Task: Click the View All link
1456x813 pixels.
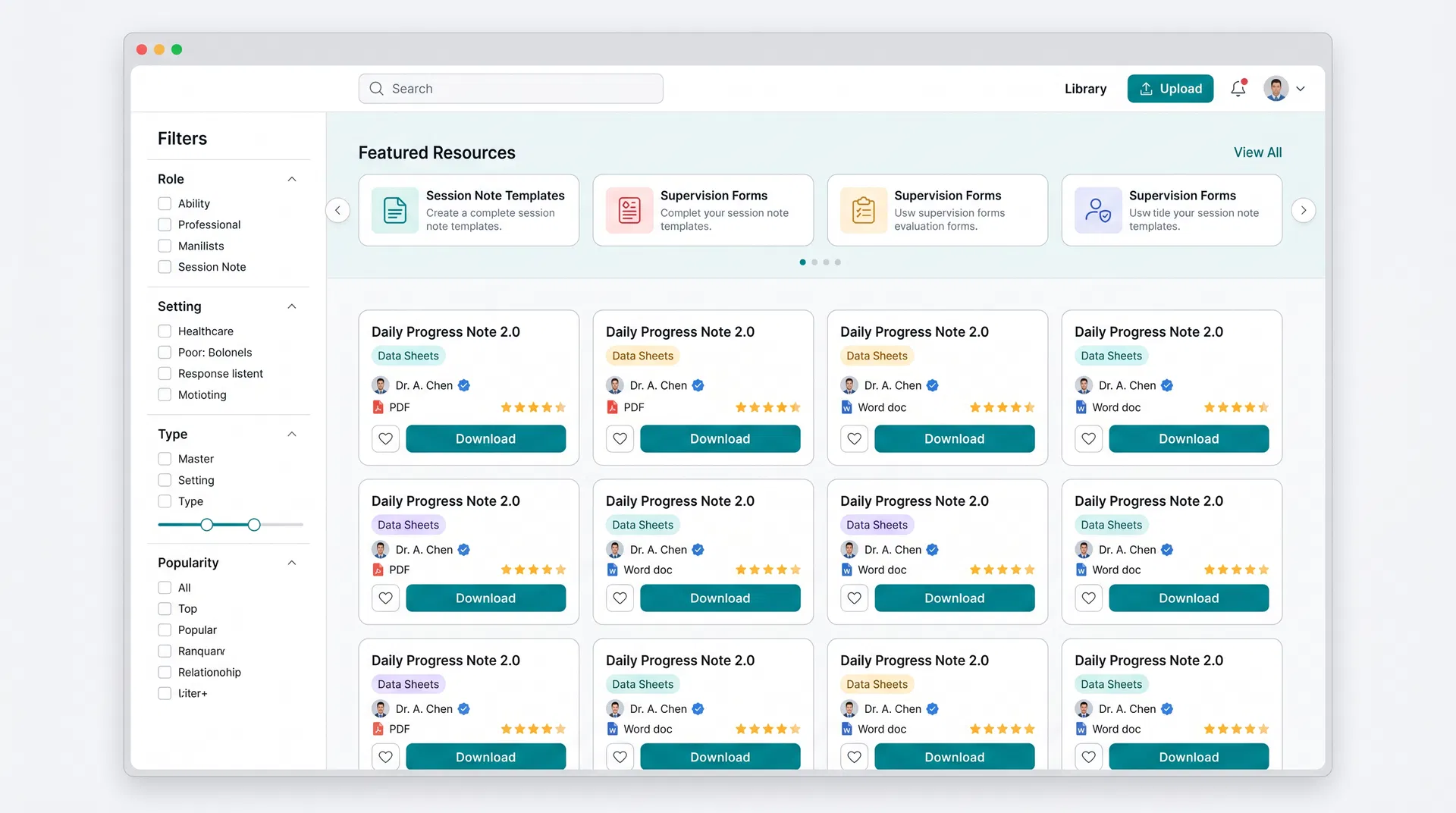Action: pyautogui.click(x=1257, y=152)
